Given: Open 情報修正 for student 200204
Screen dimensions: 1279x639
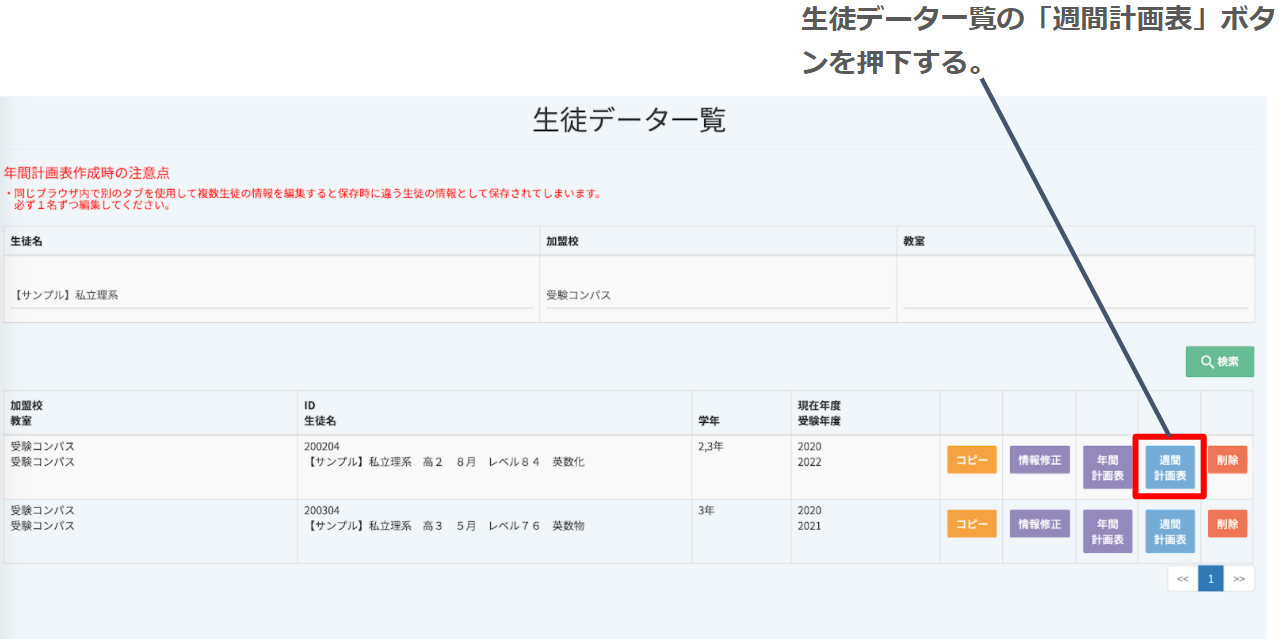Looking at the screenshot, I should coord(1039,460).
